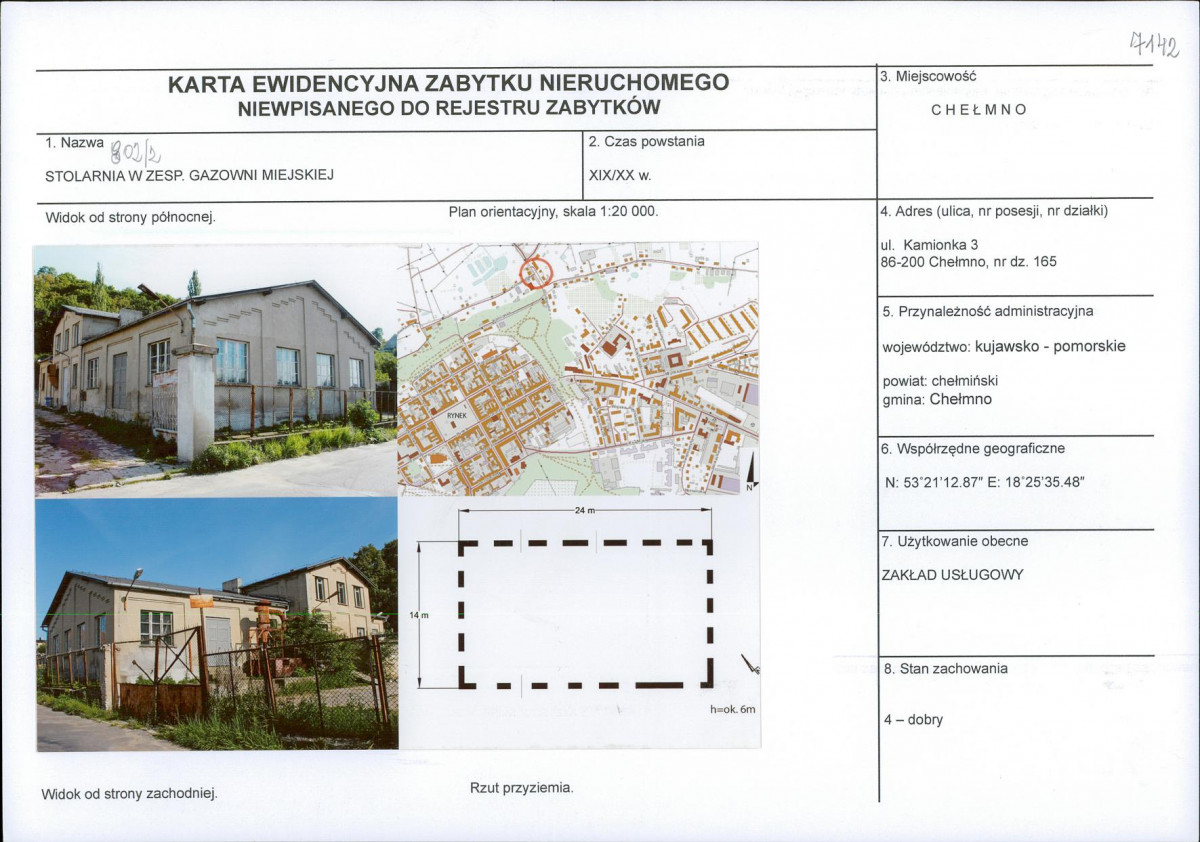This screenshot has height=842, width=1200.
Task: Click the title KARTA EWIDENCYJNA ZABYTKU NIERUCHOMEGO
Action: pos(449,84)
